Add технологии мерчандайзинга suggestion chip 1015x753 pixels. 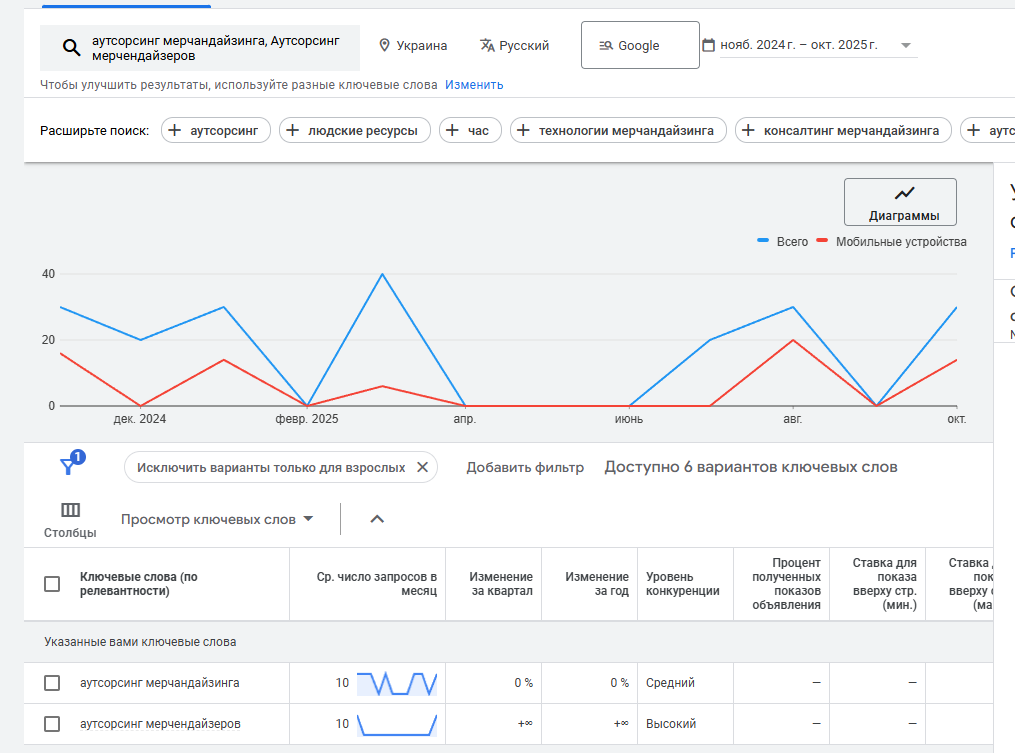[618, 130]
